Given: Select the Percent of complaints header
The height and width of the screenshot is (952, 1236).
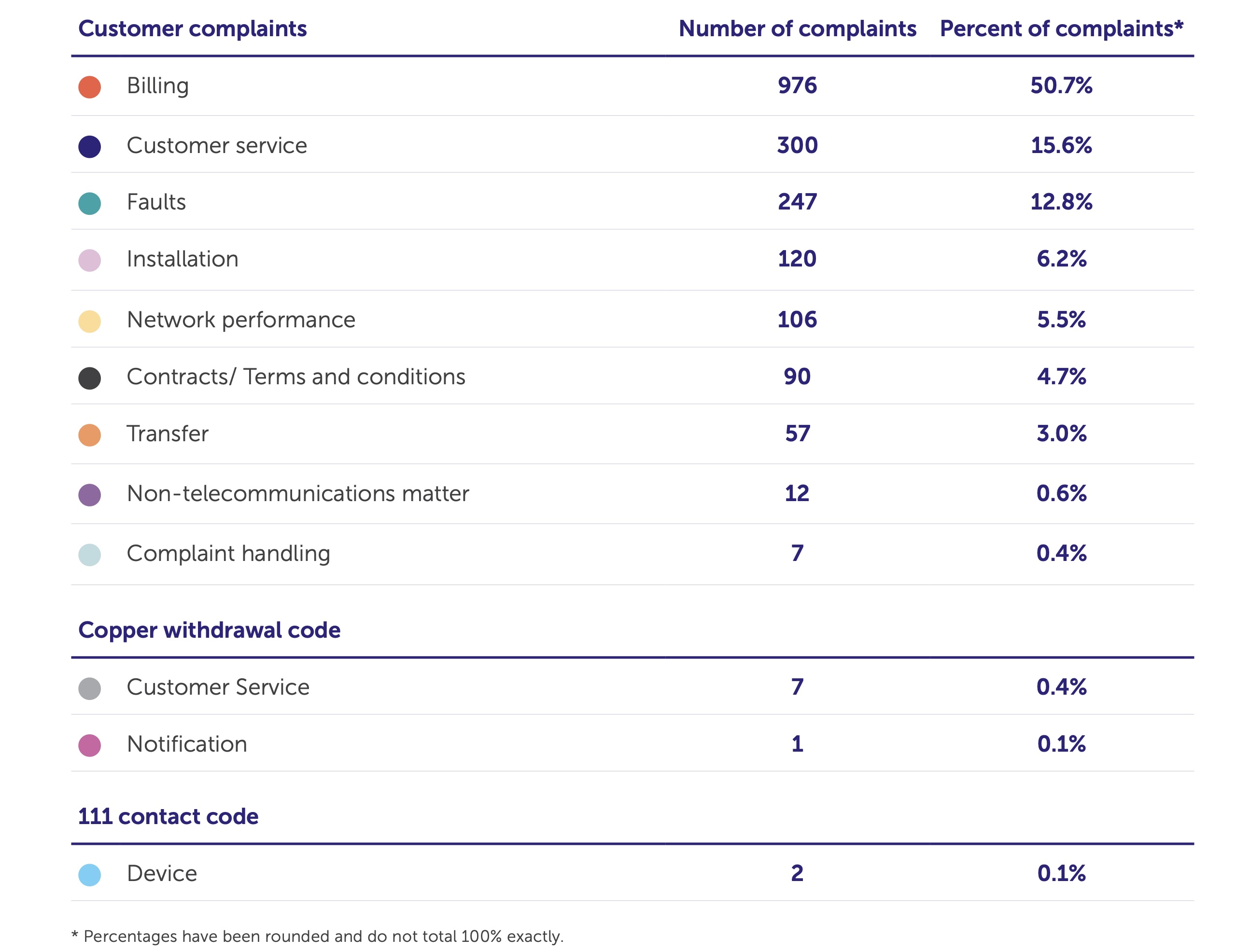Looking at the screenshot, I should pos(1061,29).
